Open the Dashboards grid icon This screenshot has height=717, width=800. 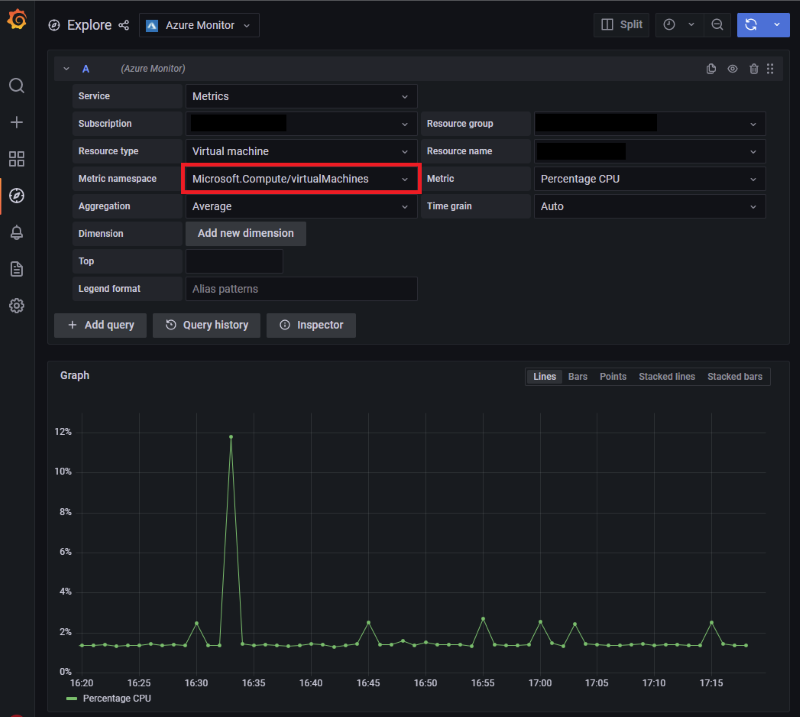[17, 159]
